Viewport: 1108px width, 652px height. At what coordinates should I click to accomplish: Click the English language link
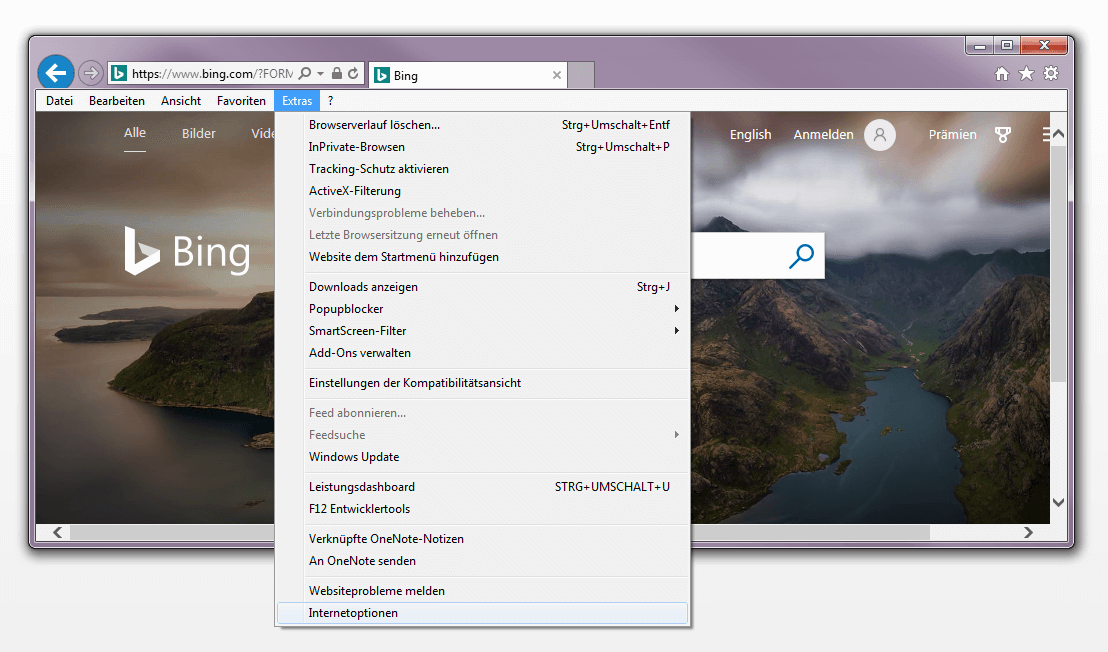[x=750, y=134]
